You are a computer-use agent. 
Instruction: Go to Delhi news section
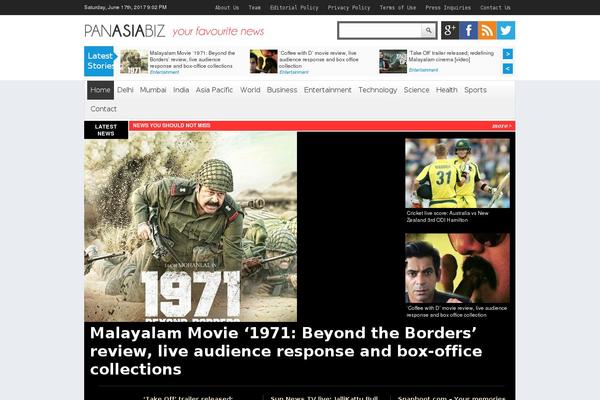(x=125, y=90)
